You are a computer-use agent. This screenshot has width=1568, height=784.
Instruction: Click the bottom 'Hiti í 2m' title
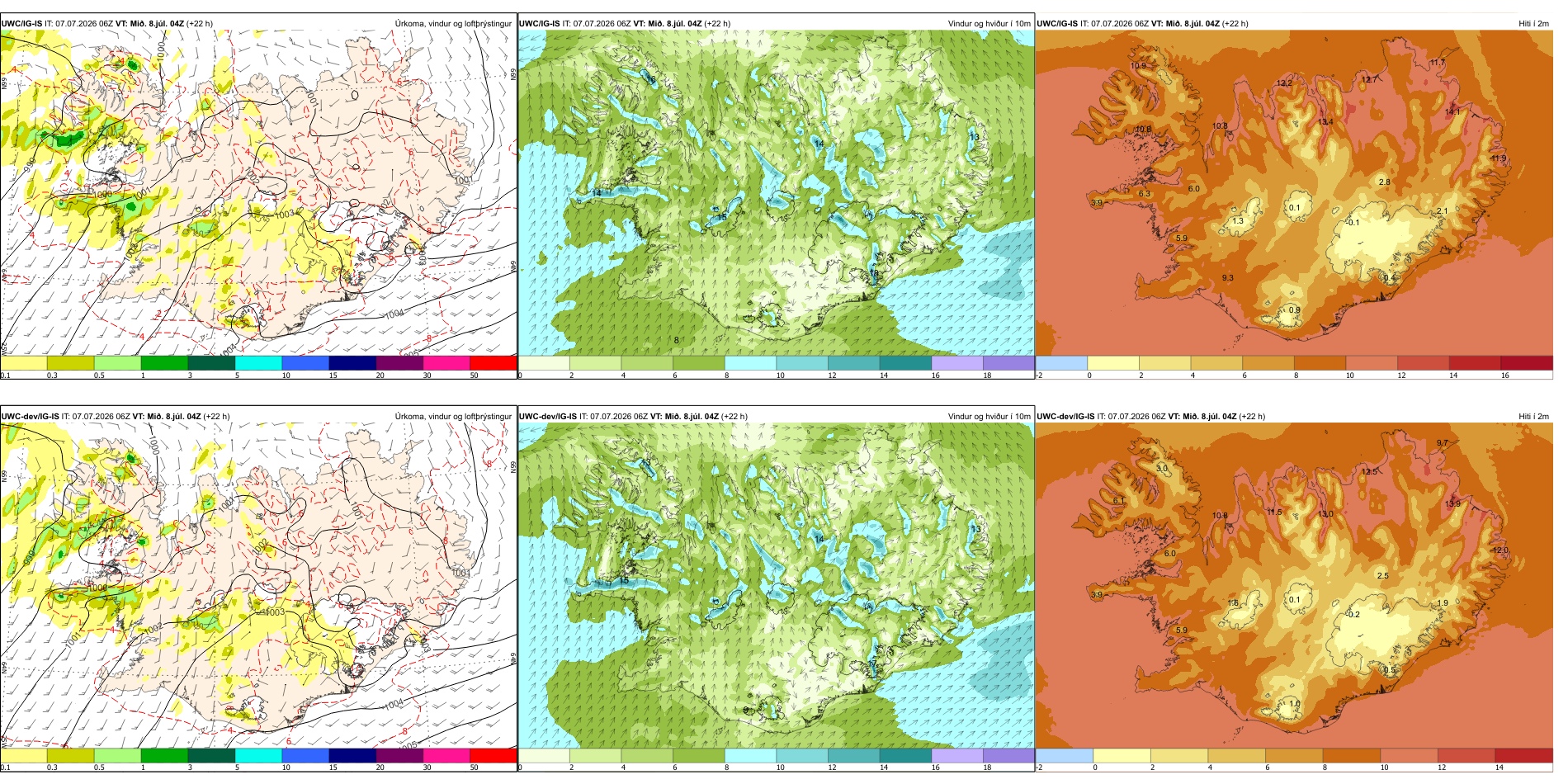coord(1533,417)
